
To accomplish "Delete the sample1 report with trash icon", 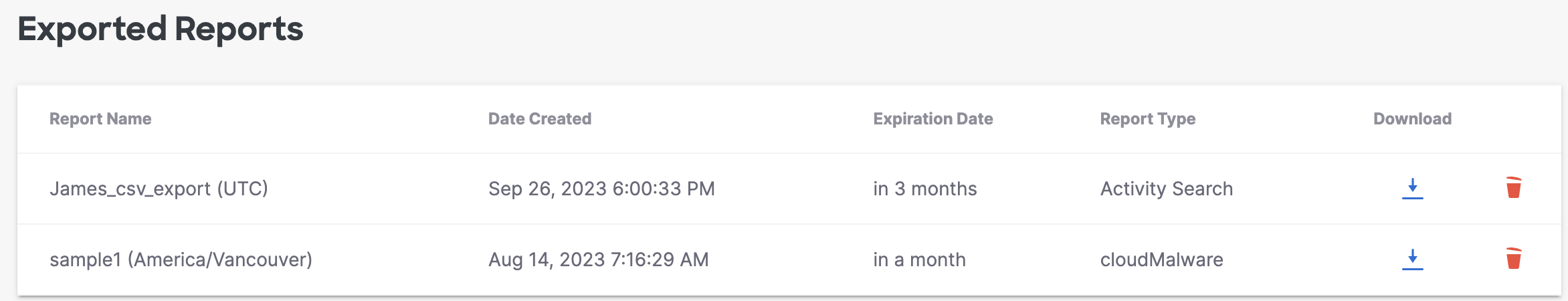I will click(1514, 258).
